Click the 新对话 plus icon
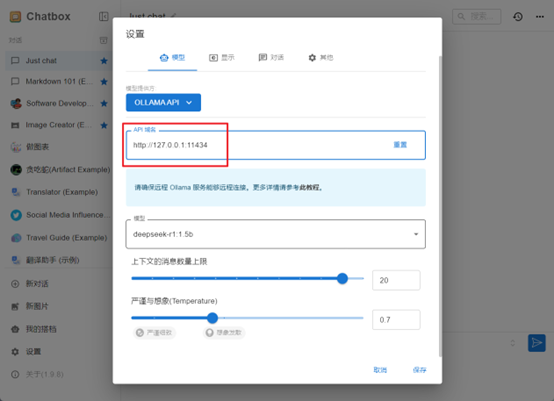The width and height of the screenshot is (554, 401). (x=15, y=284)
